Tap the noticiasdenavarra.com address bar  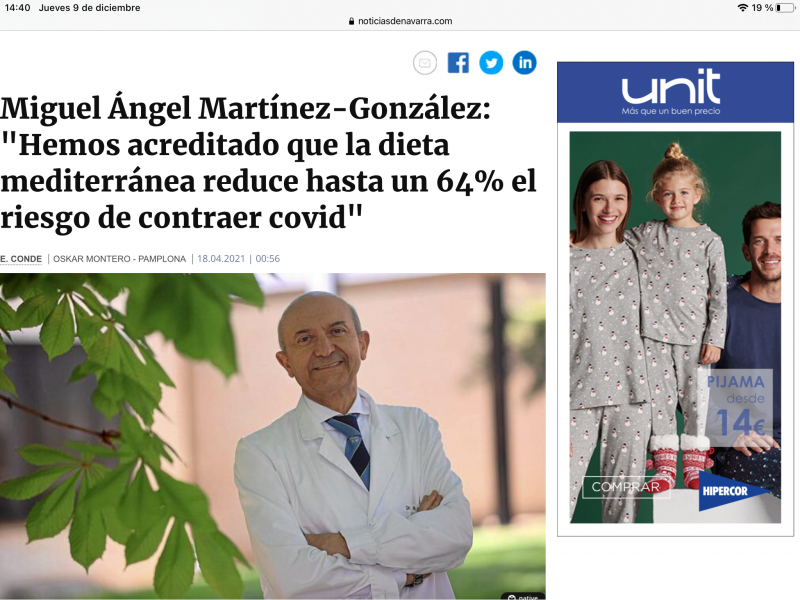(x=400, y=21)
